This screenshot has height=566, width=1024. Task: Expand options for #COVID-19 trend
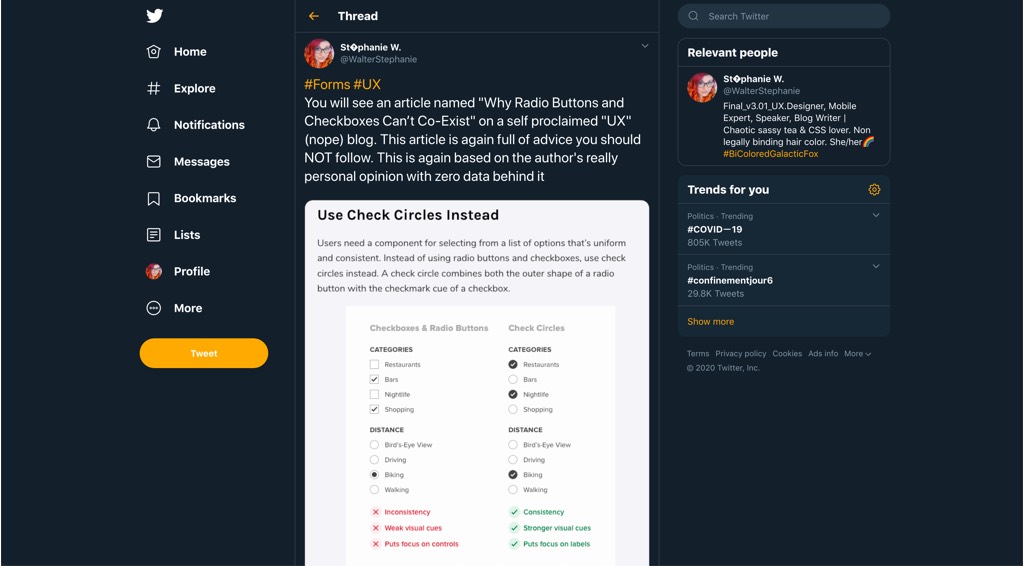coord(876,215)
